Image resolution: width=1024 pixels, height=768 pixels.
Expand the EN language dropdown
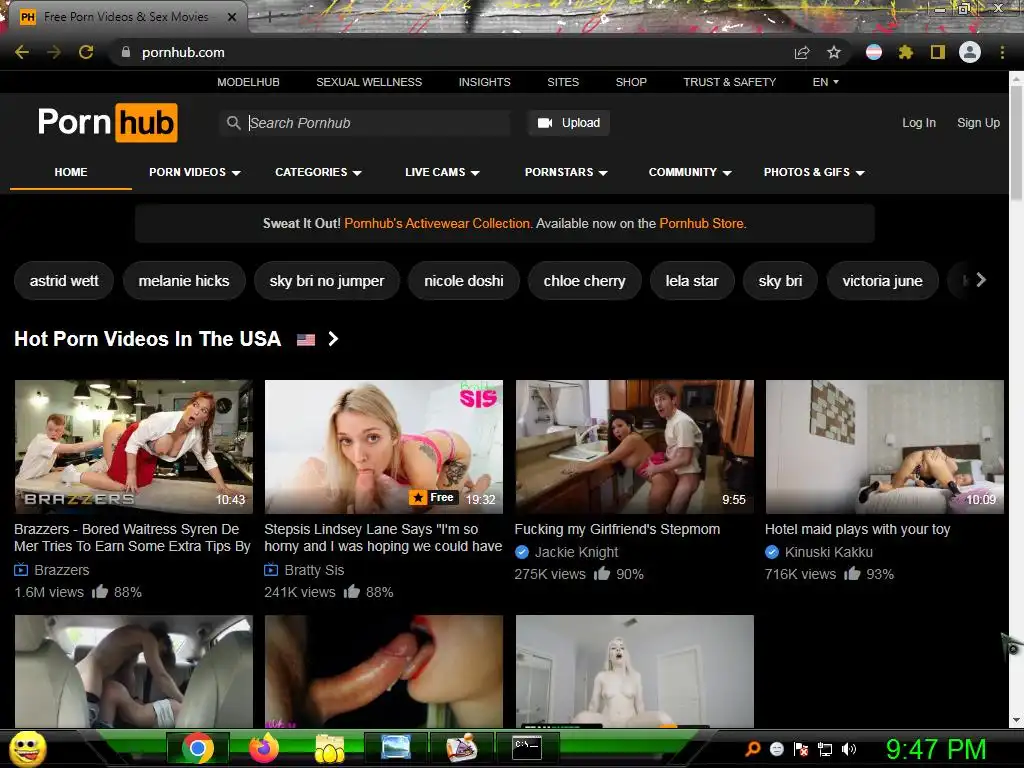pyautogui.click(x=825, y=82)
